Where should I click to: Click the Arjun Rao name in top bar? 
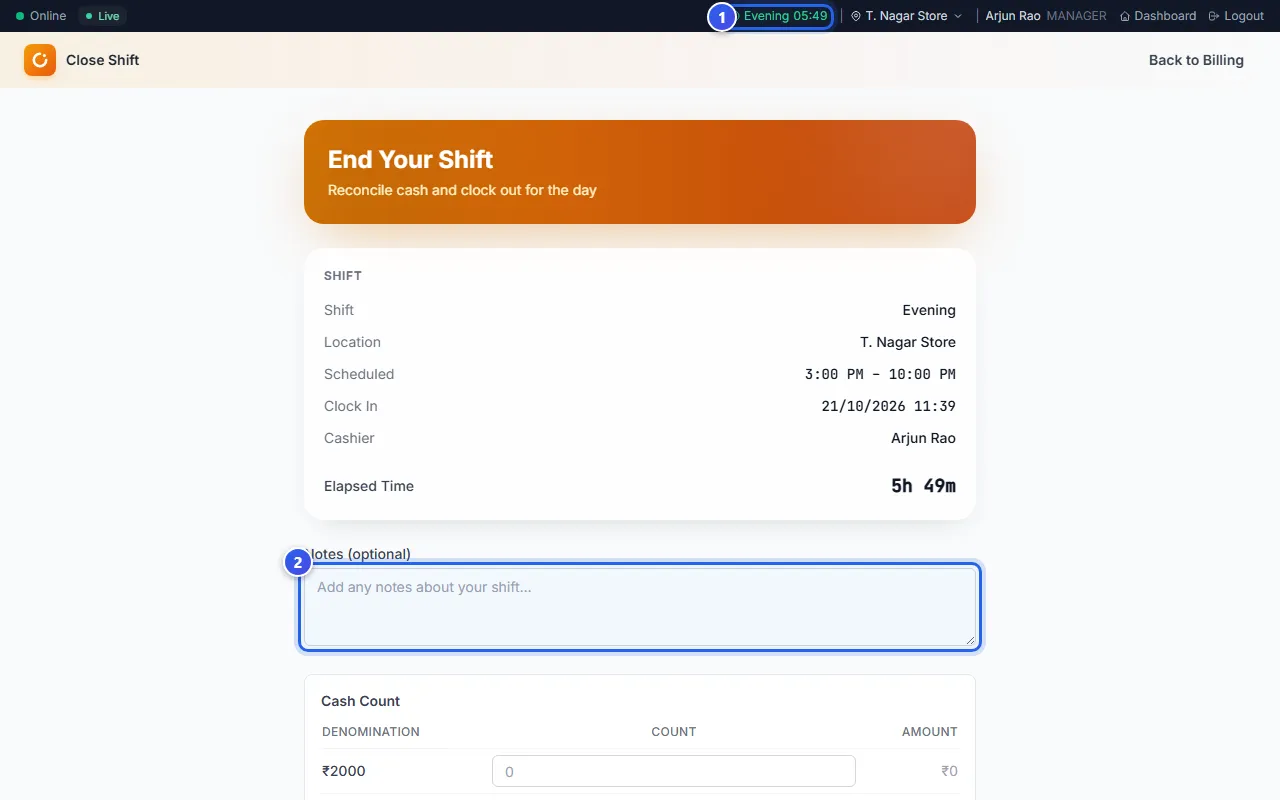click(1013, 16)
